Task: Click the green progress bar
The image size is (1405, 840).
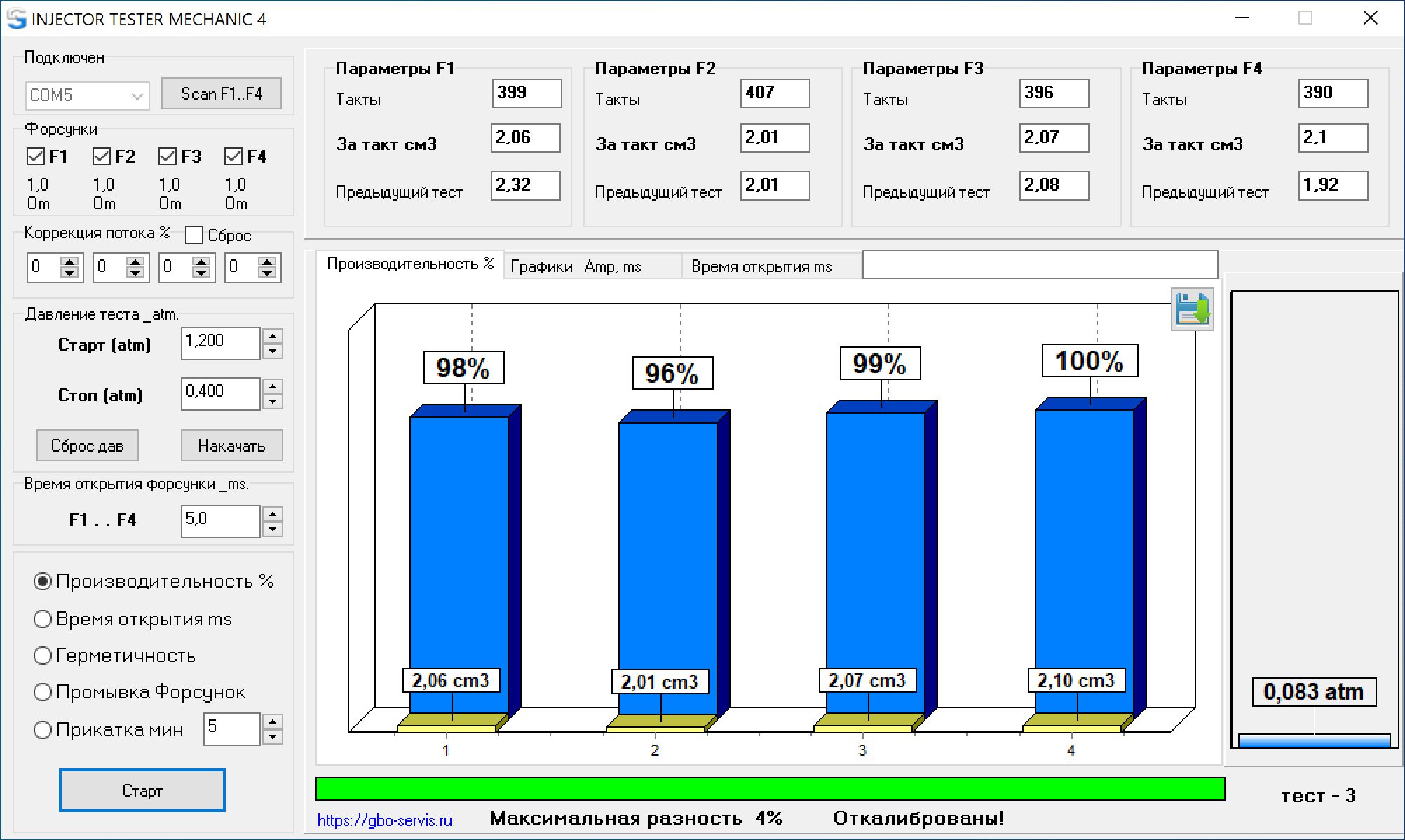Action: (x=770, y=789)
